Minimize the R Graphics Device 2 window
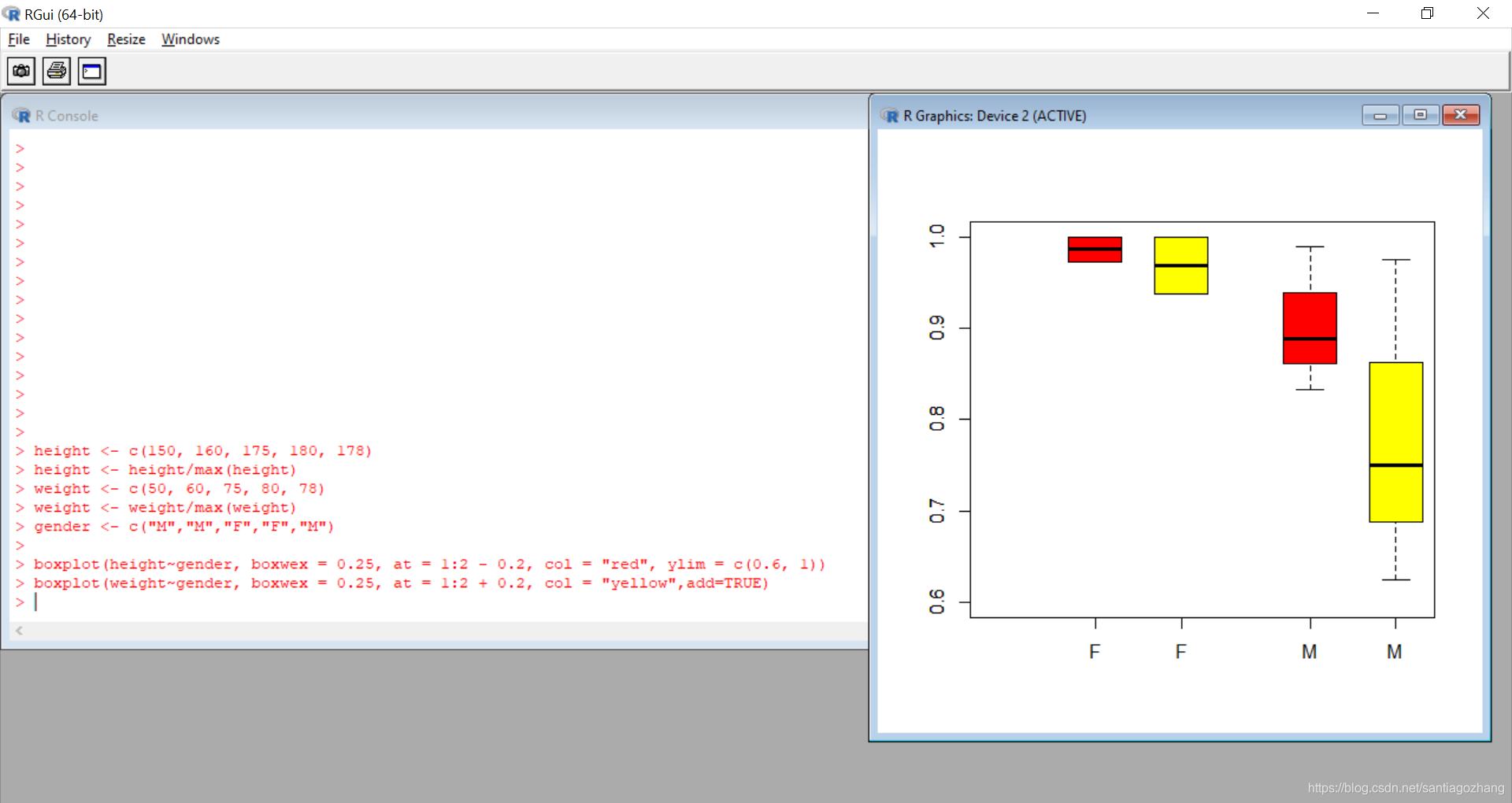Image resolution: width=1512 pixels, height=803 pixels. click(x=1380, y=115)
